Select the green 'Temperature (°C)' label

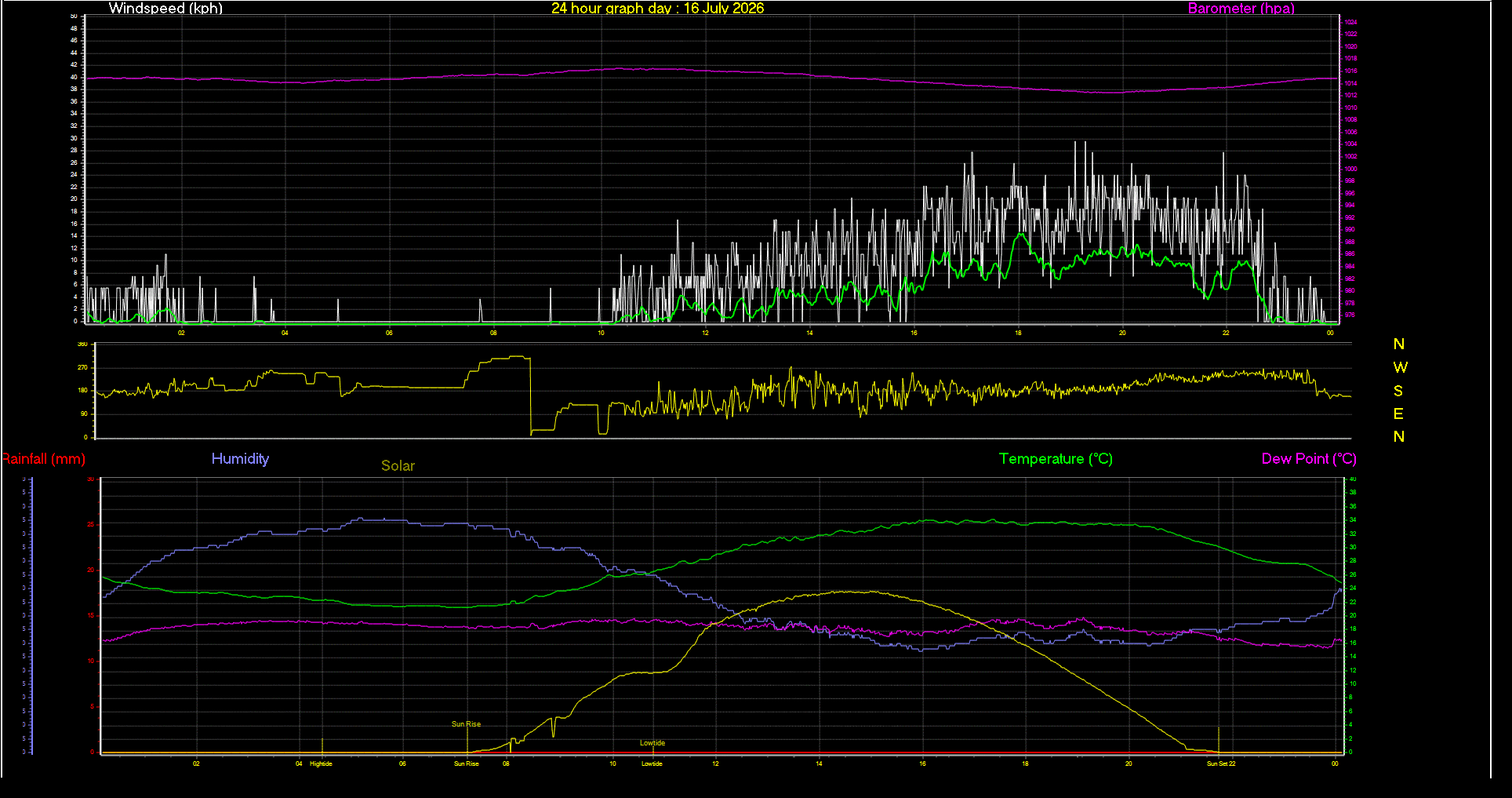click(1056, 459)
